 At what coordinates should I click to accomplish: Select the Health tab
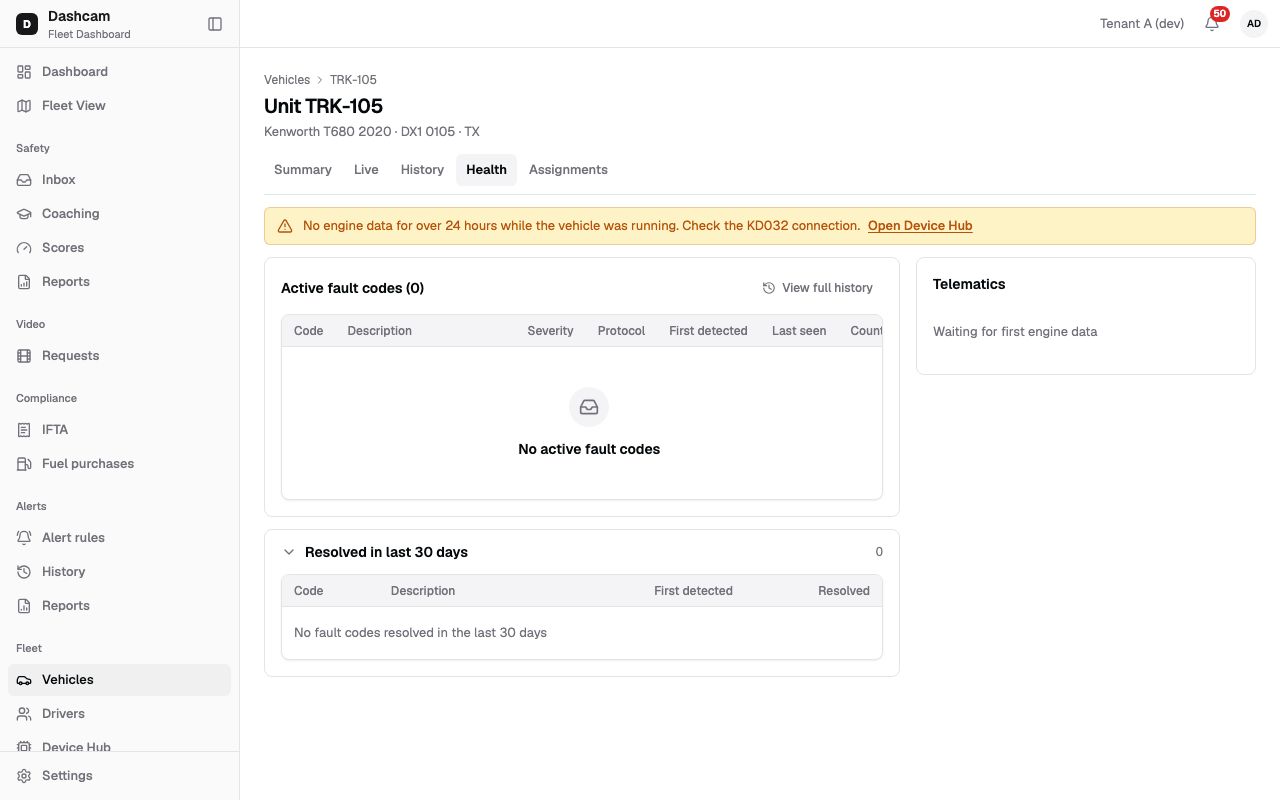[x=486, y=170]
